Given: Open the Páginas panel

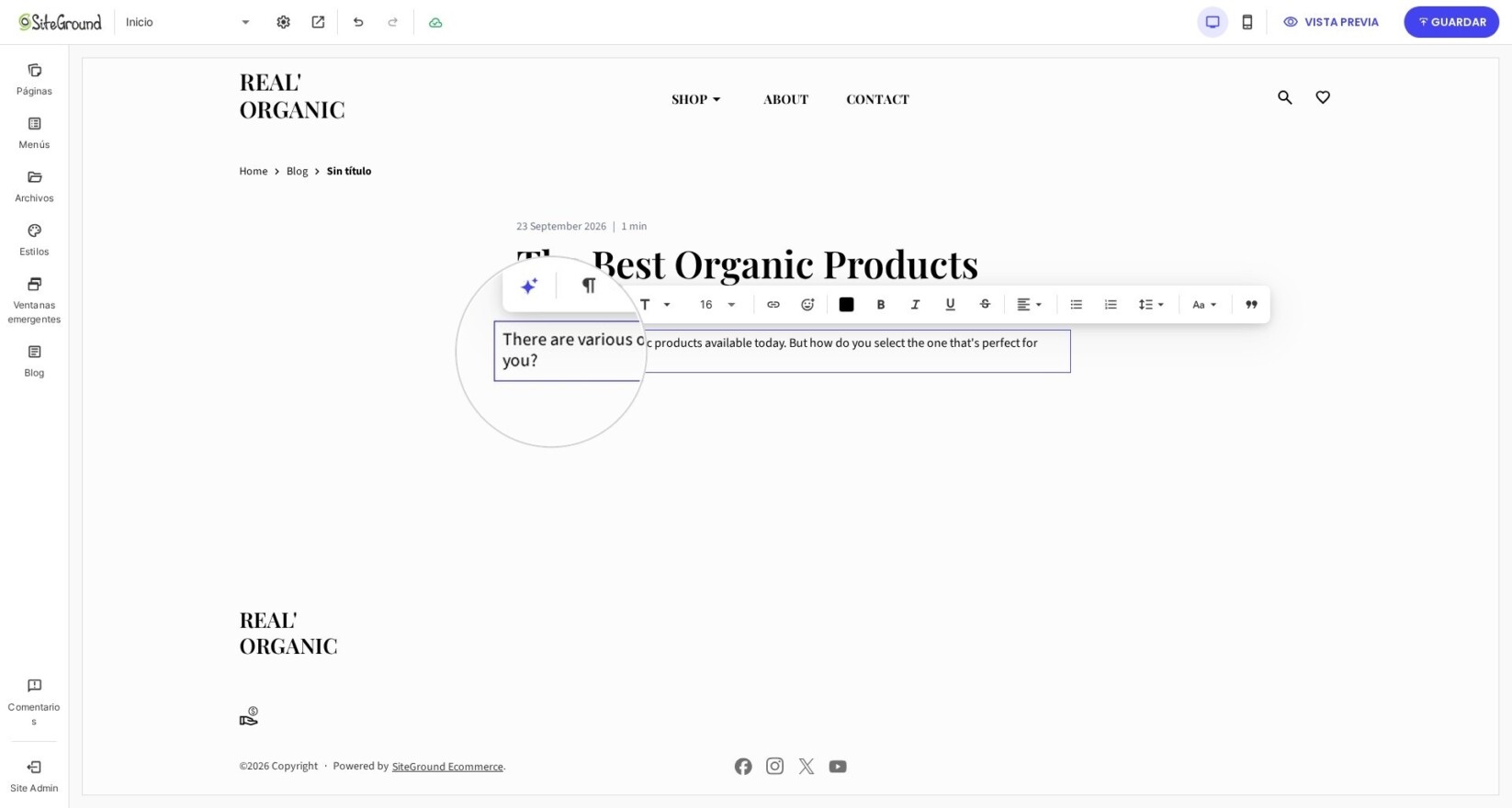Looking at the screenshot, I should [34, 80].
